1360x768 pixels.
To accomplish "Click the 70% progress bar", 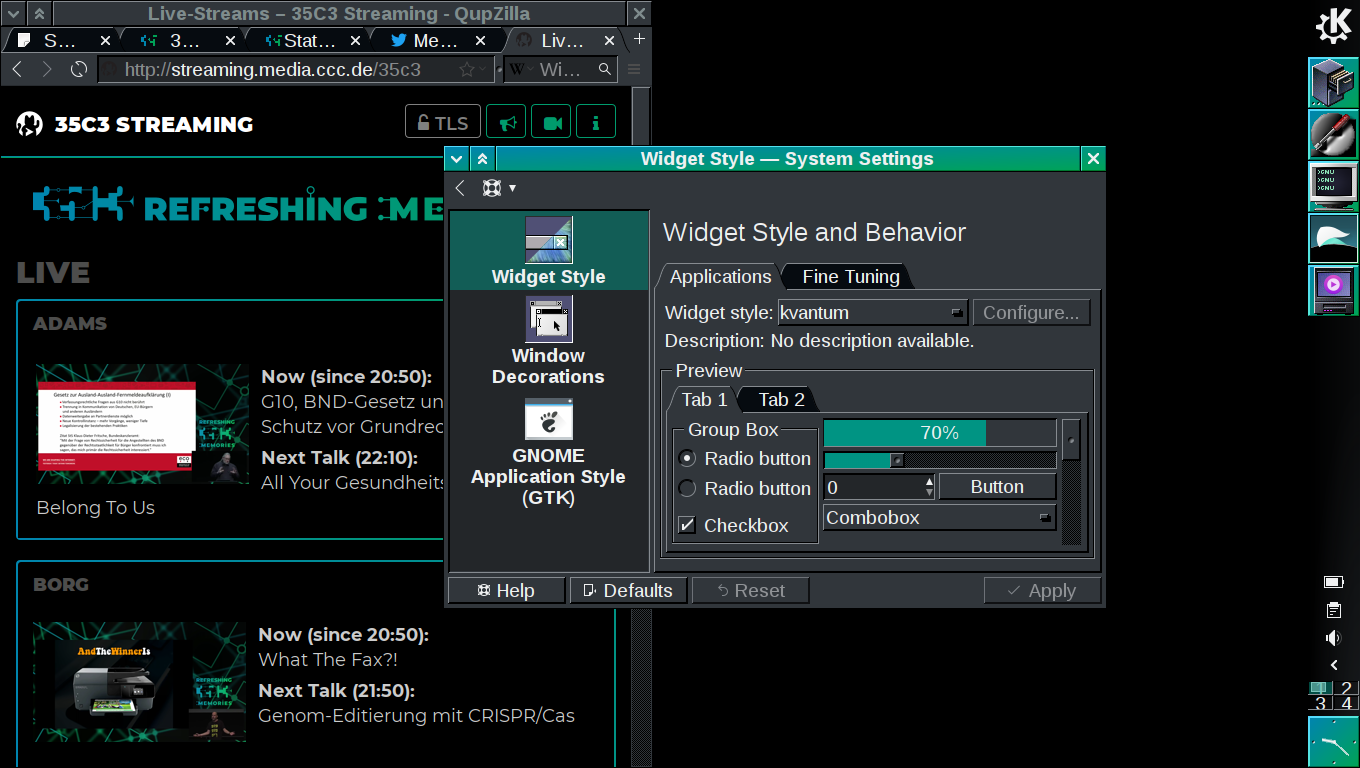I will (x=940, y=433).
